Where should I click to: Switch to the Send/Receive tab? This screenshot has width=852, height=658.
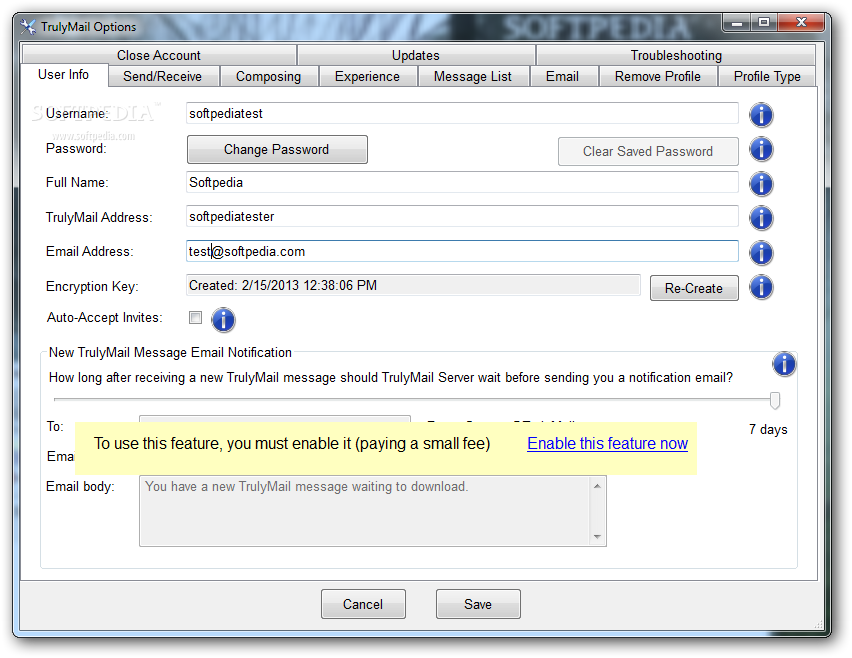point(162,77)
